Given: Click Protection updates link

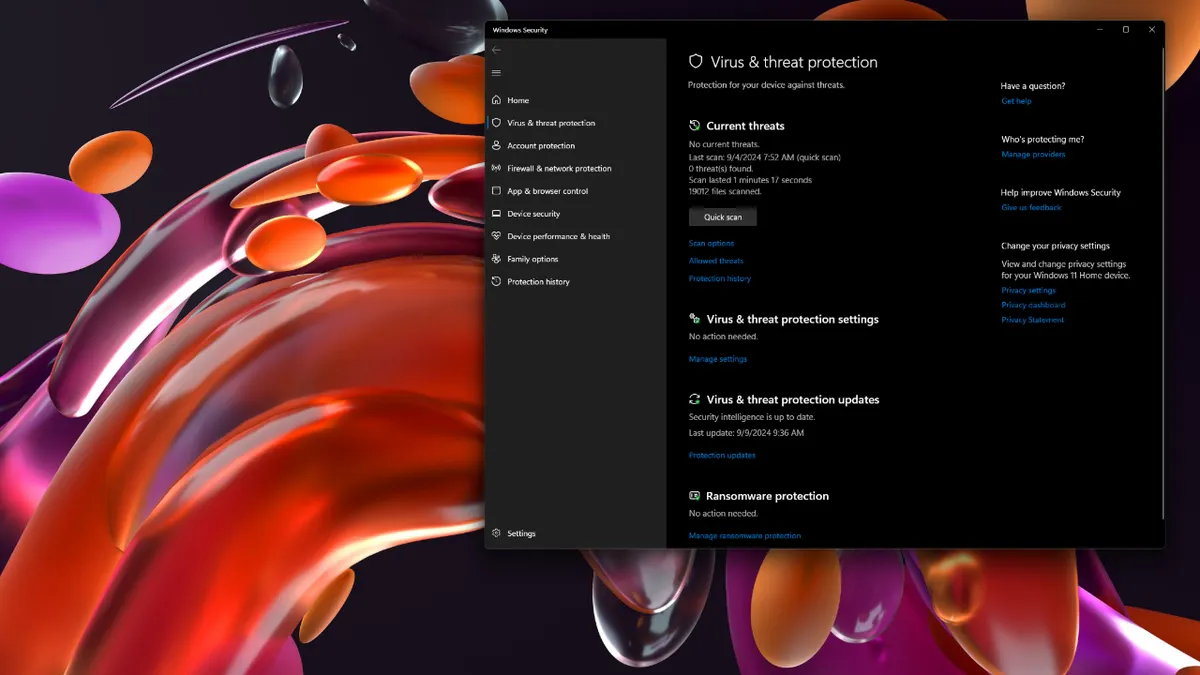Looking at the screenshot, I should [x=722, y=455].
